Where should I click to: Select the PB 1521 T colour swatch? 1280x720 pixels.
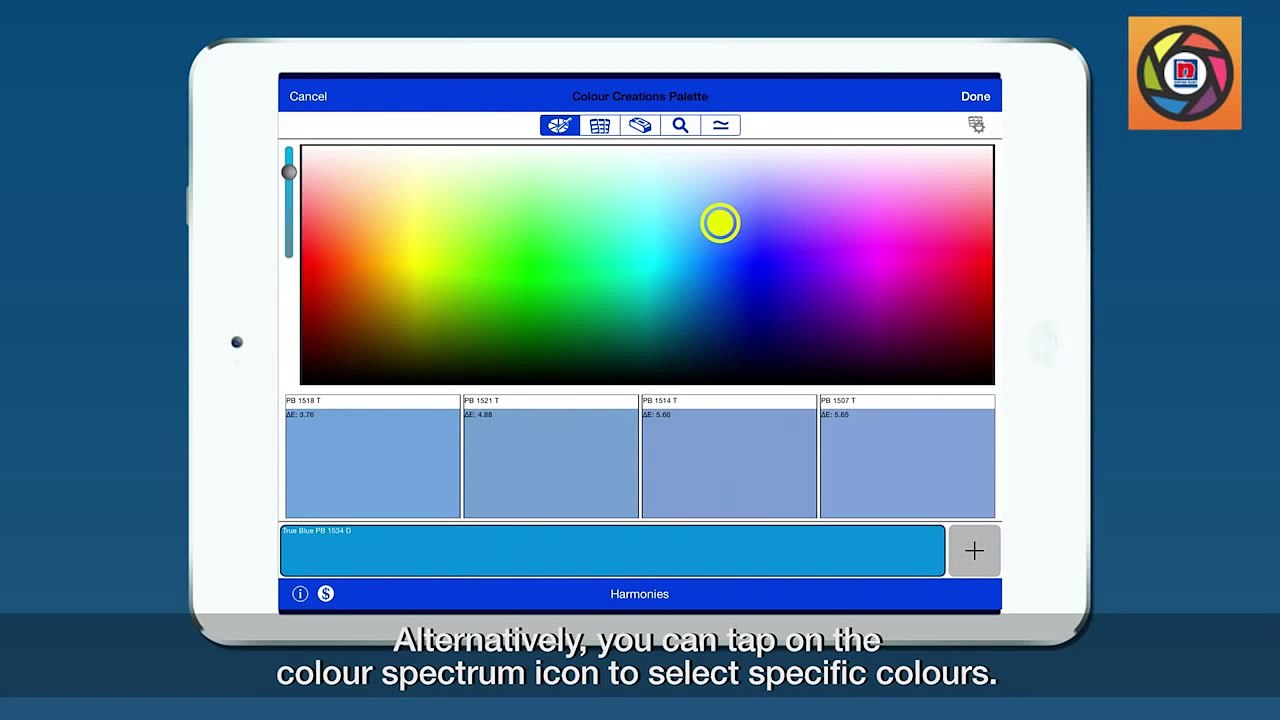pyautogui.click(x=551, y=457)
